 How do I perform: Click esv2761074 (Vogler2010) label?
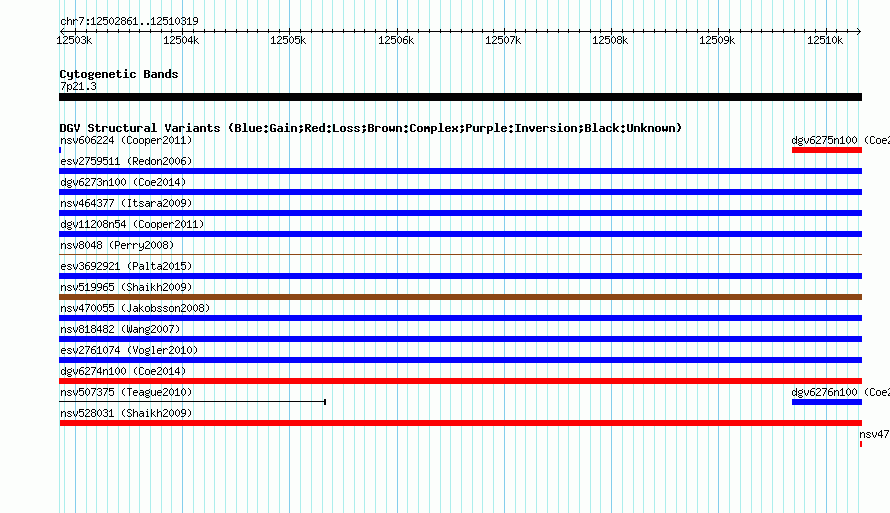point(129,350)
